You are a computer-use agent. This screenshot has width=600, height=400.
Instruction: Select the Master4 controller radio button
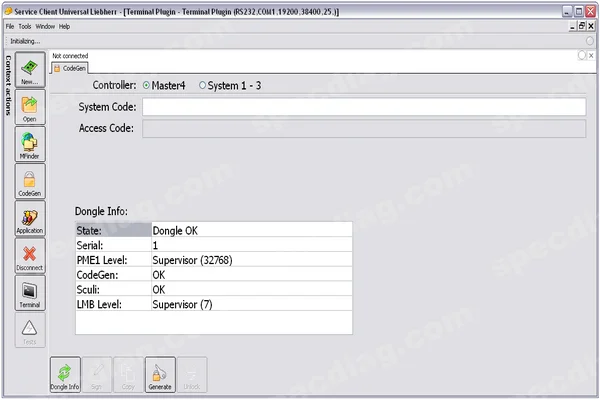coord(146,85)
